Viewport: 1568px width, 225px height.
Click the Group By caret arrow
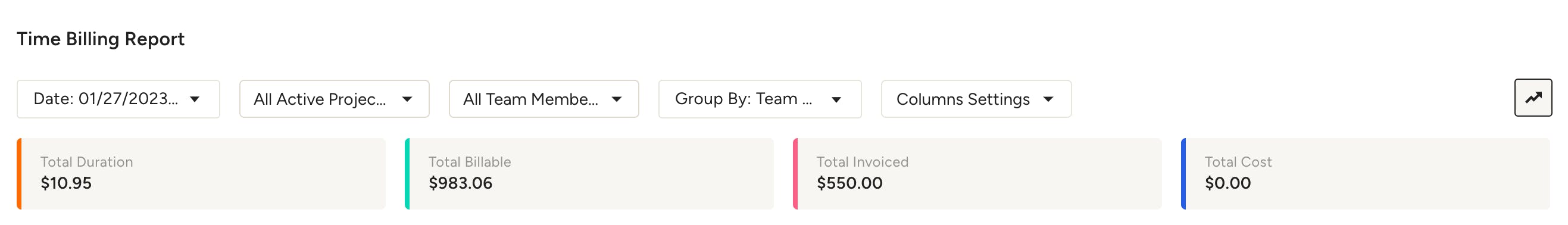pyautogui.click(x=836, y=99)
